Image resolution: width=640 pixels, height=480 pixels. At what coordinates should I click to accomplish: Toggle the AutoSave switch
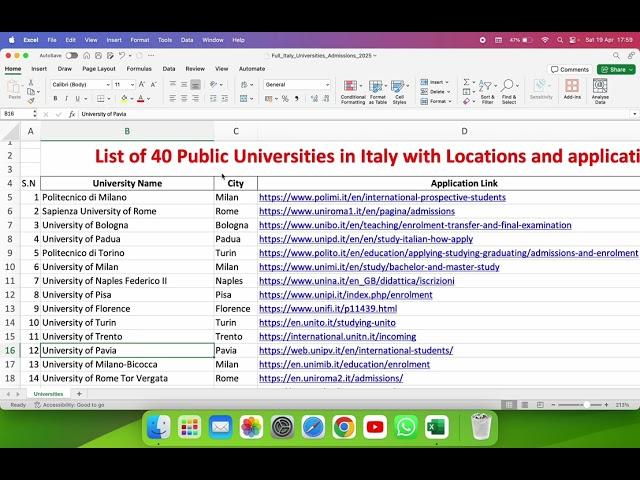[x=72, y=56]
